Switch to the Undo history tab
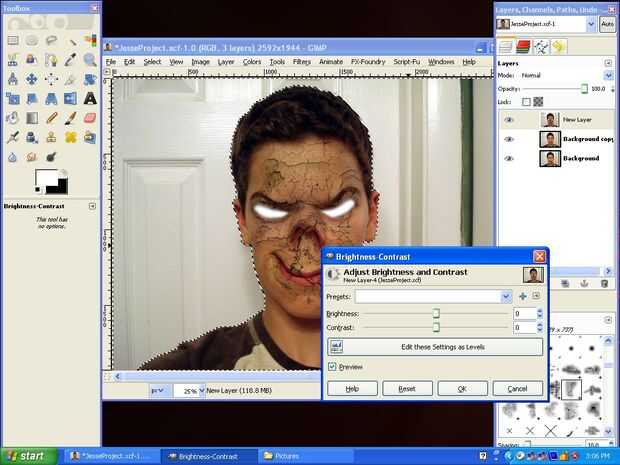The image size is (620, 465). 558,47
